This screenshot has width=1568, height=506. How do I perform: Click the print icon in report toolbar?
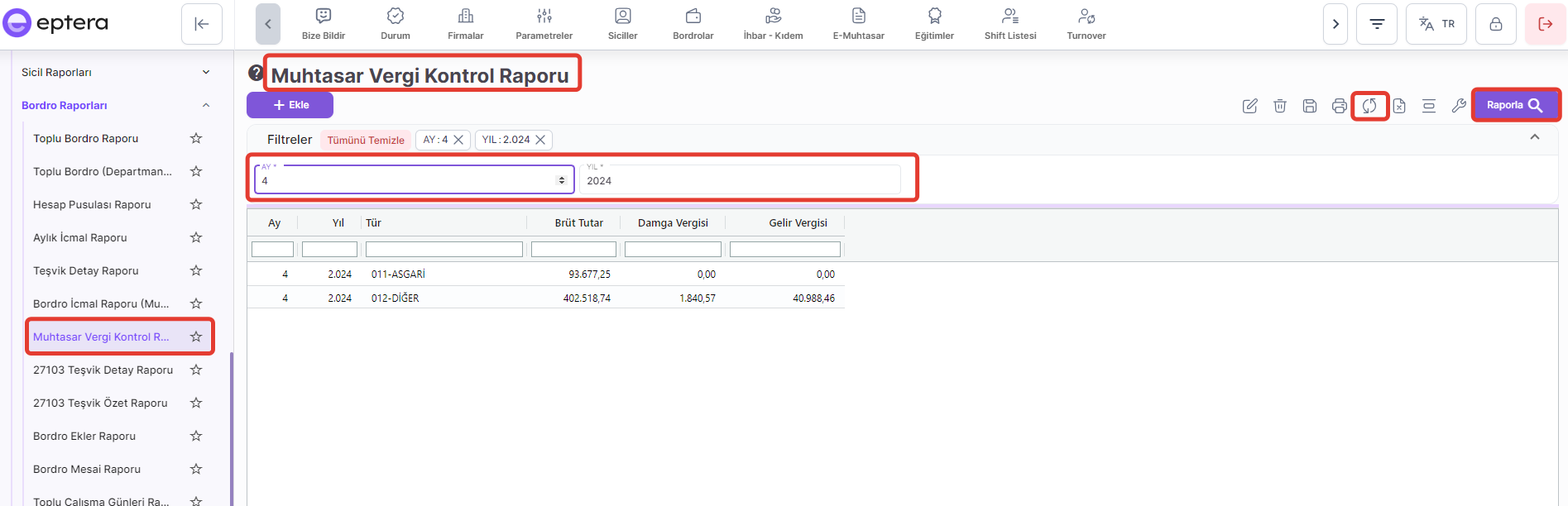tap(1340, 106)
